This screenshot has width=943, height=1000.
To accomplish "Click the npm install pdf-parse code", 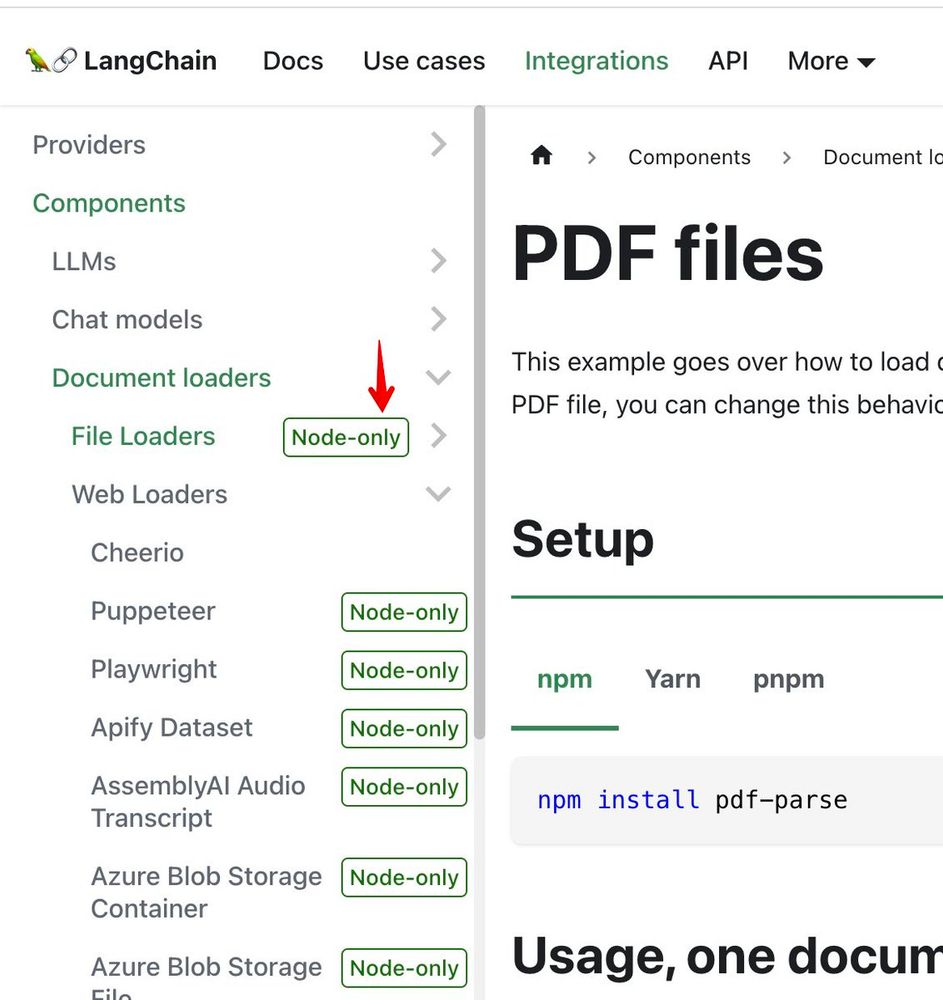I will pos(692,800).
